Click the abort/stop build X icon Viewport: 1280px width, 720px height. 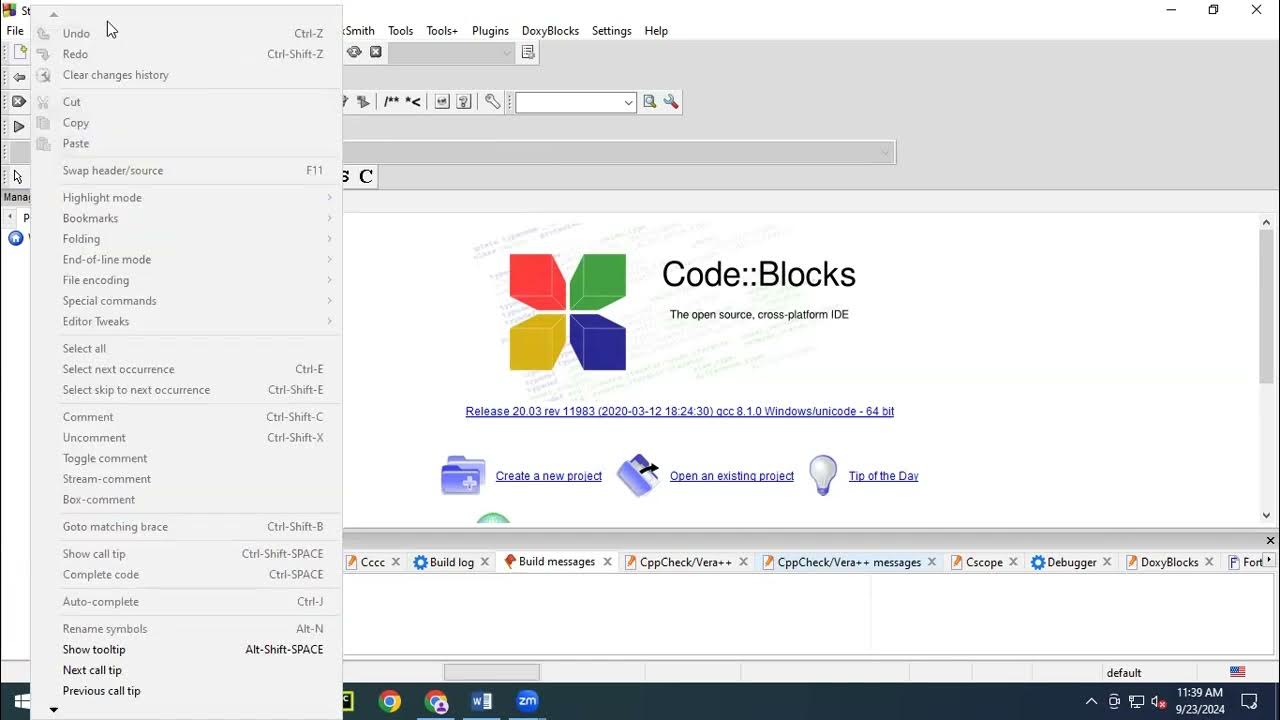pos(19,102)
